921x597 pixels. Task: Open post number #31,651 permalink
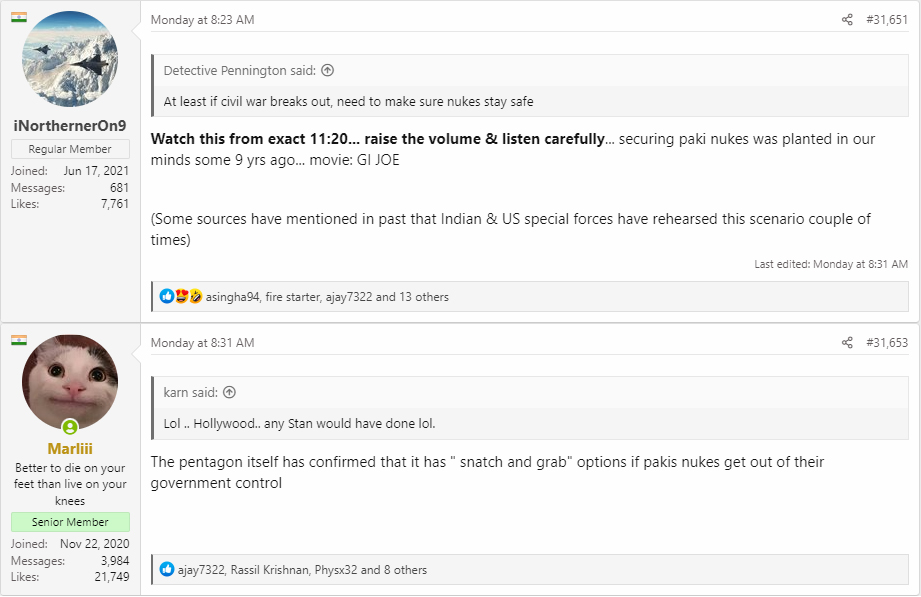tap(887, 20)
